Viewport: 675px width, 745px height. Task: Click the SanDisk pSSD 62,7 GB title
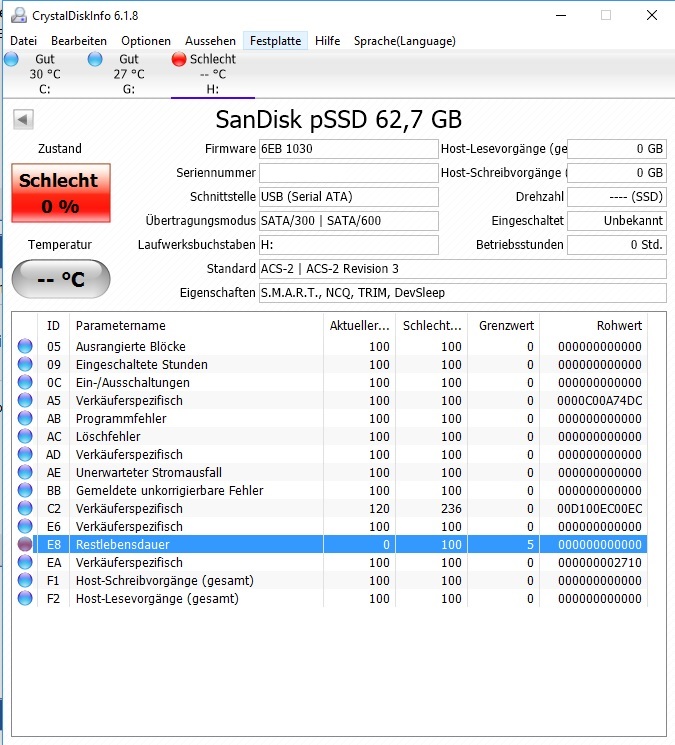339,120
